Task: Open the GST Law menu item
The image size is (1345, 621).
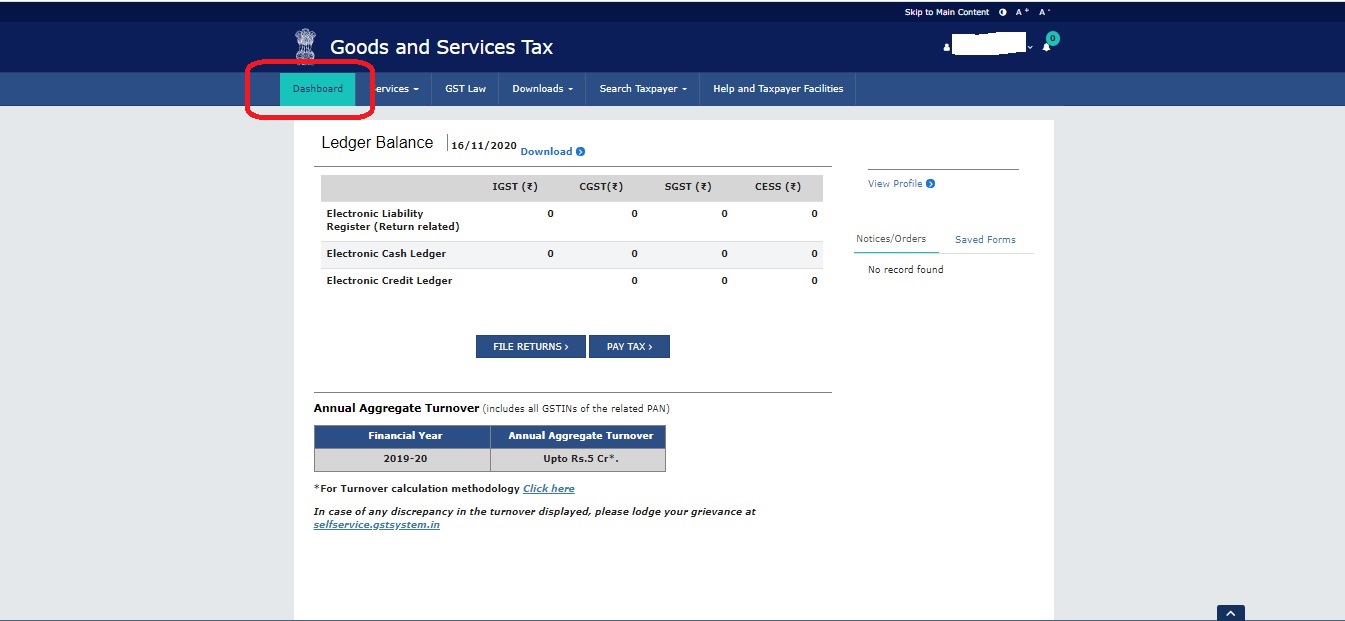Action: (x=465, y=89)
